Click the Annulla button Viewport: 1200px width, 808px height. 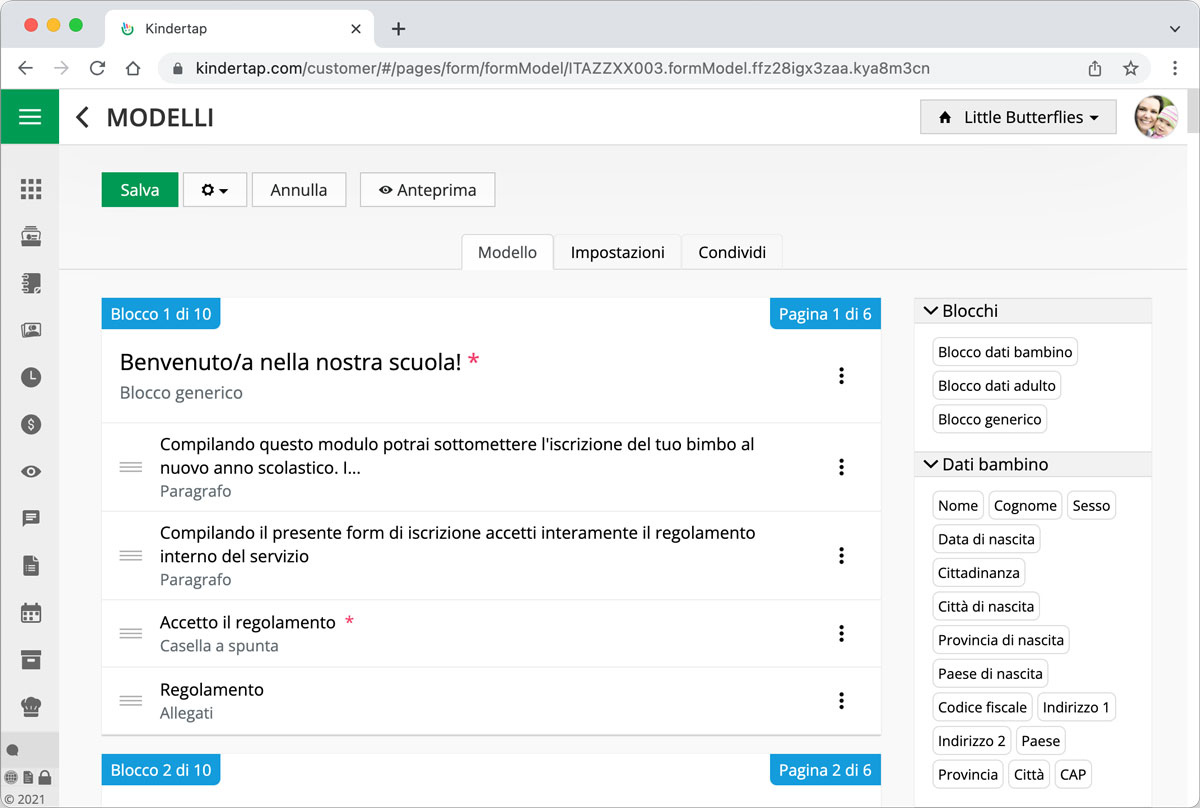point(298,190)
